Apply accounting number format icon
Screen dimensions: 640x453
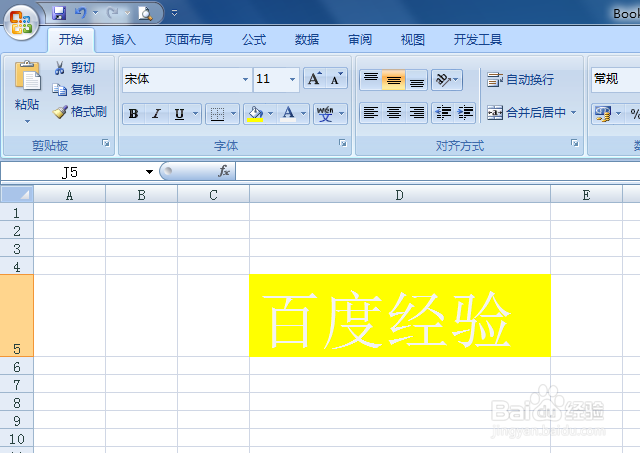coord(602,113)
